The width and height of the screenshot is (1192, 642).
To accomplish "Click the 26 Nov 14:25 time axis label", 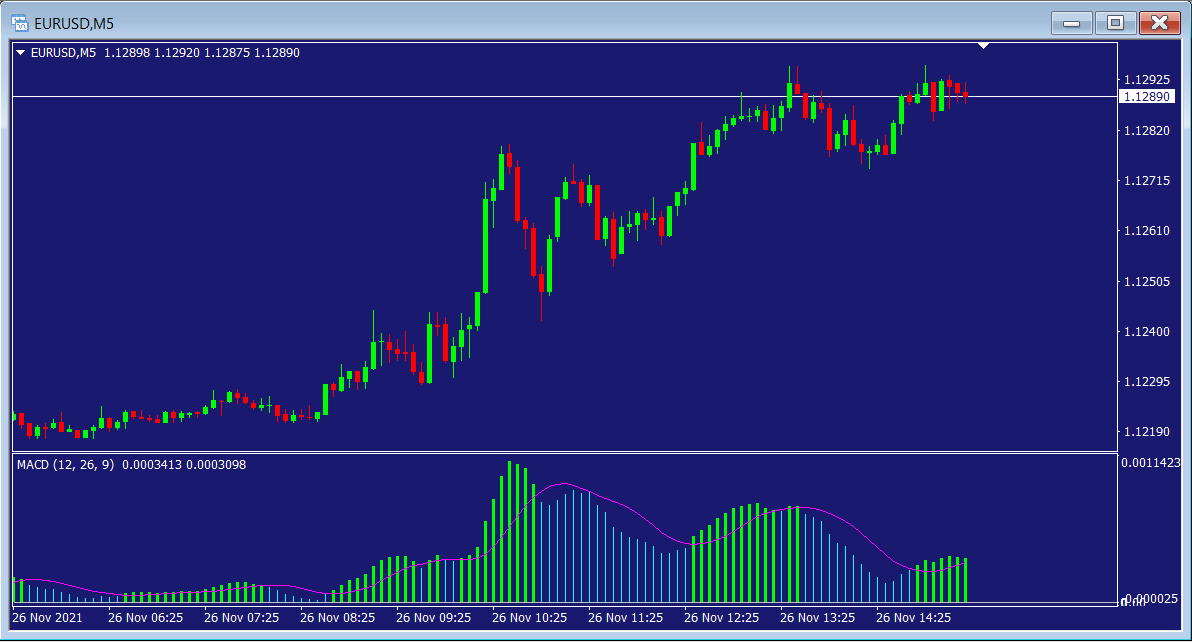I will (913, 618).
